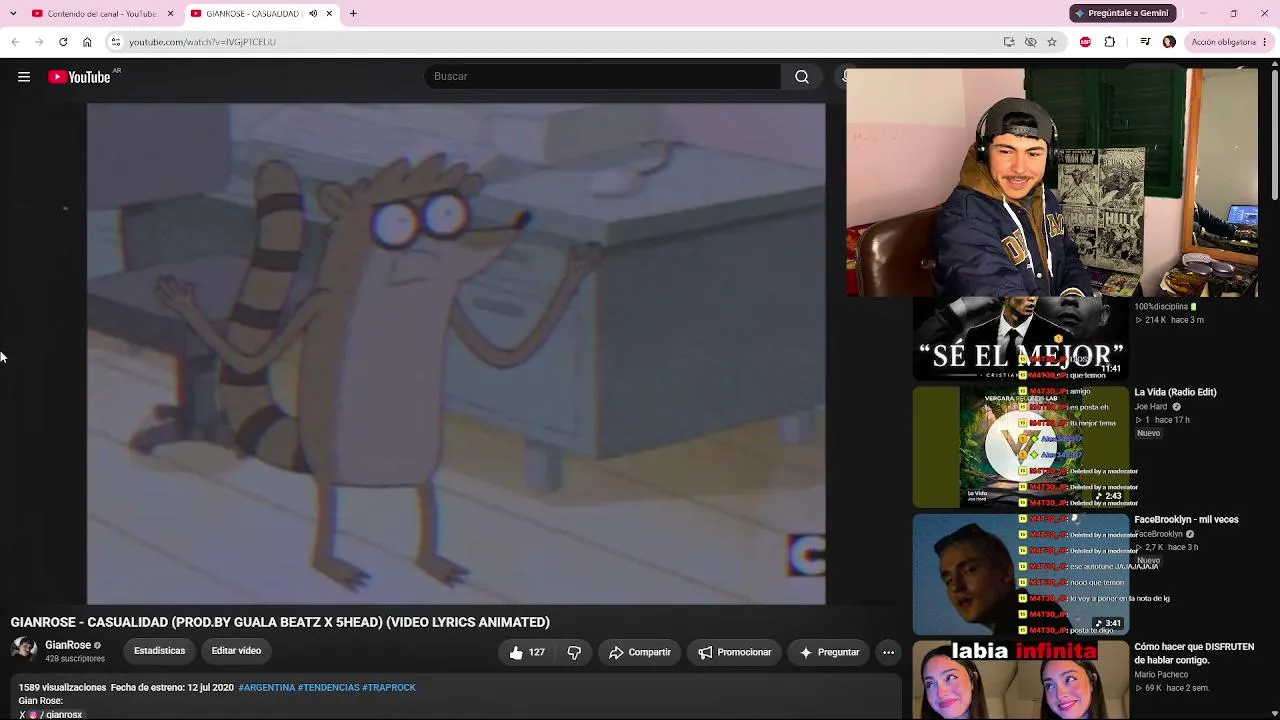1280x720 pixels.
Task: Click Cómo hacer que DISFRUTEN title
Action: pos(1194,654)
